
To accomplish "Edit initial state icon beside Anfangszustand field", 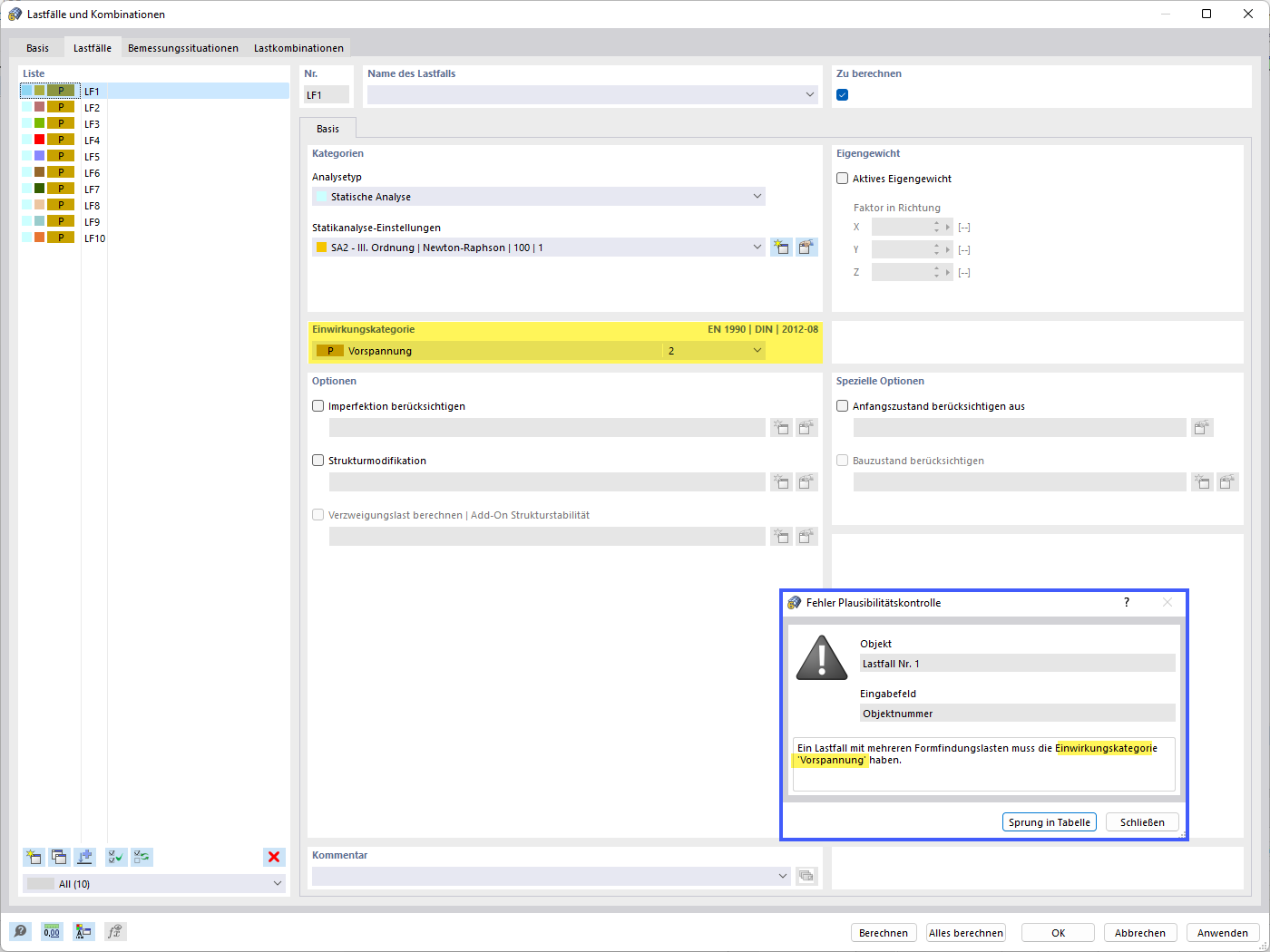I will (1202, 427).
